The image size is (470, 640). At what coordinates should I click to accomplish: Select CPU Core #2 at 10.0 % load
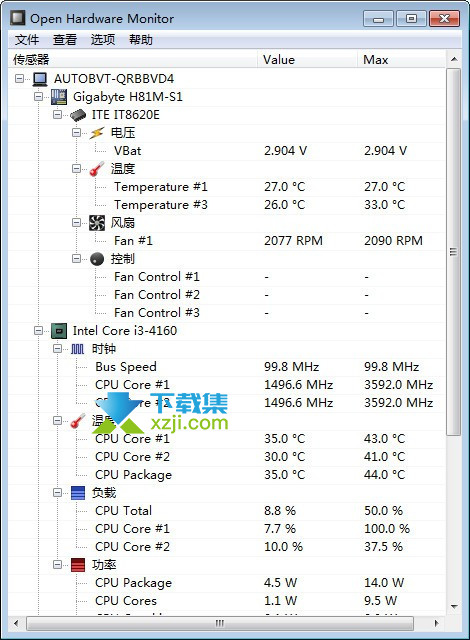227,547
